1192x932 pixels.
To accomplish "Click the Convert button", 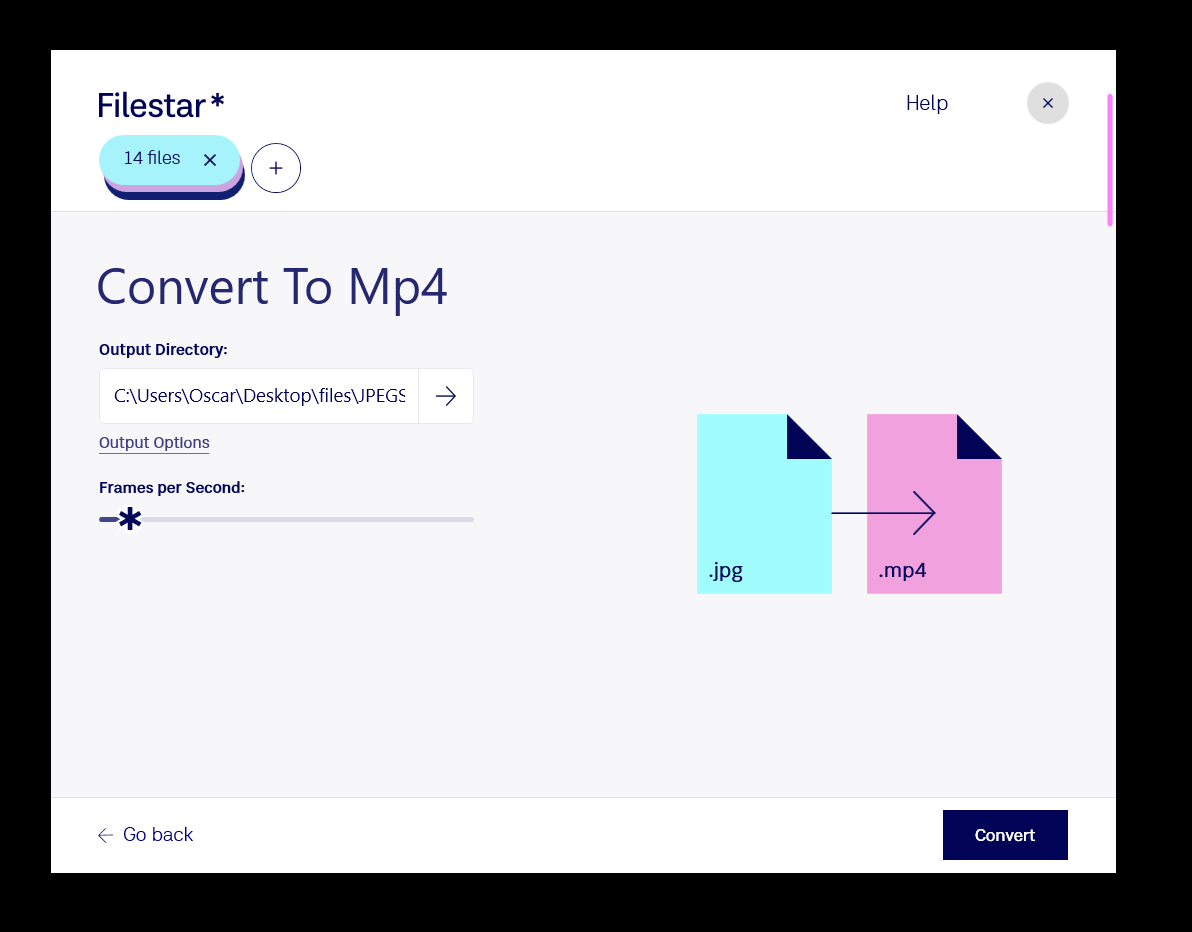I will click(x=1005, y=835).
